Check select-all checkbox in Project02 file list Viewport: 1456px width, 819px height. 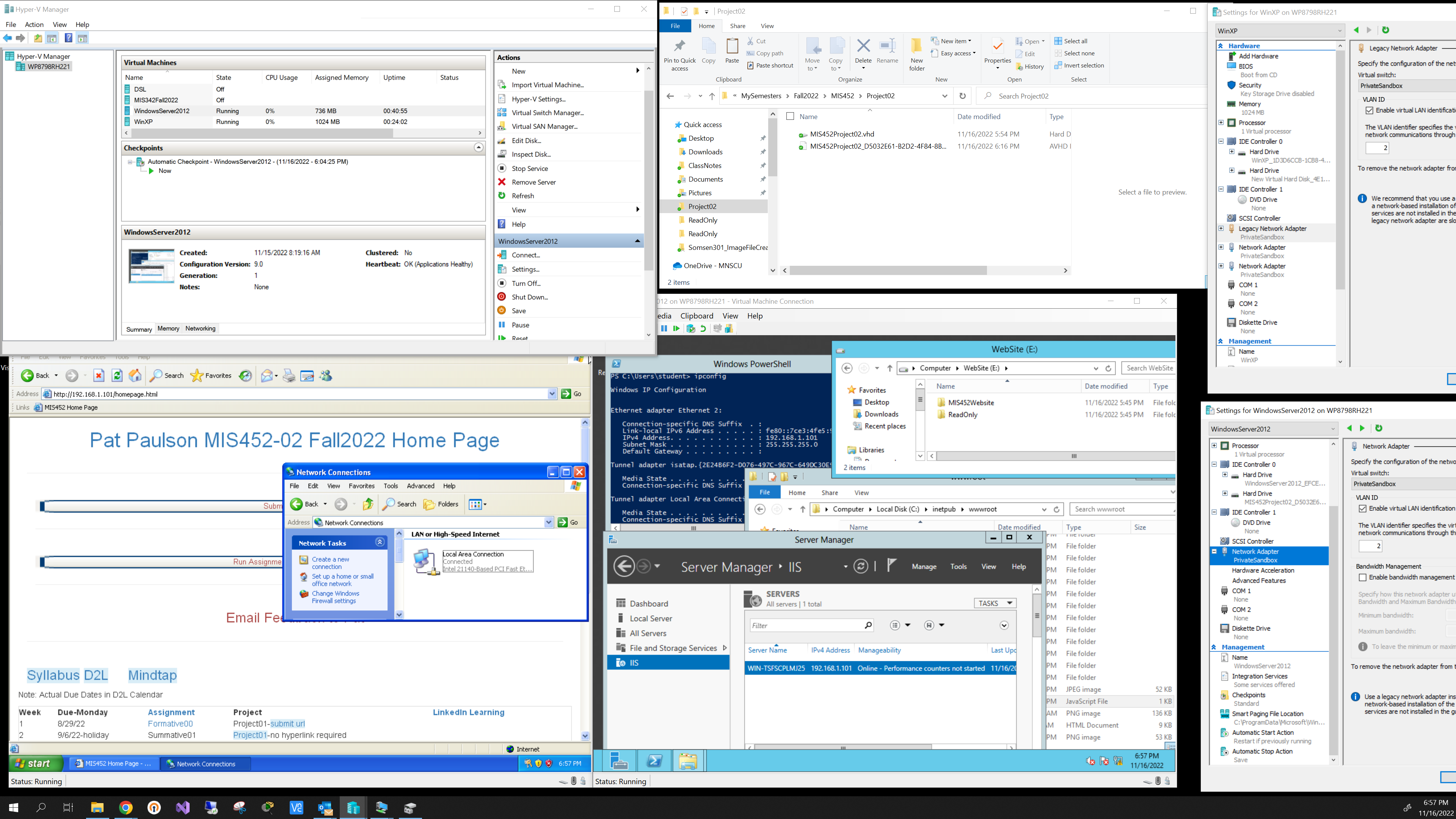click(x=790, y=116)
